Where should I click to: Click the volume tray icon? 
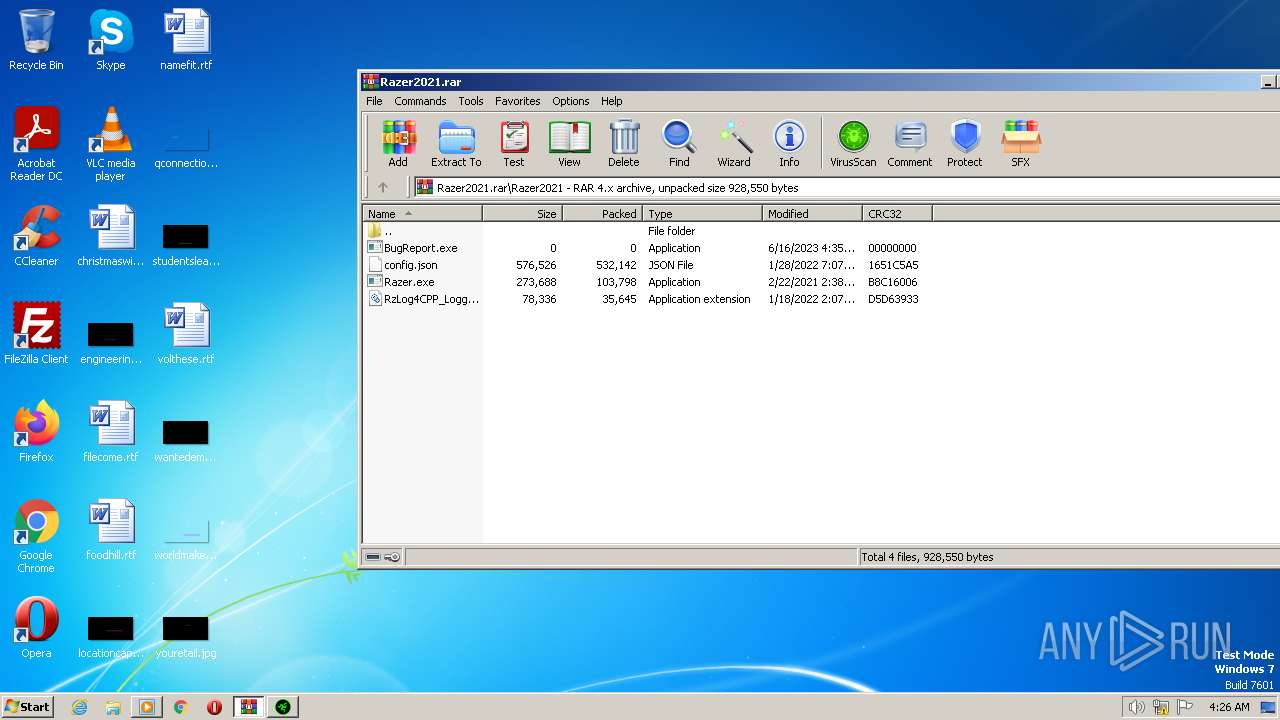point(1137,707)
